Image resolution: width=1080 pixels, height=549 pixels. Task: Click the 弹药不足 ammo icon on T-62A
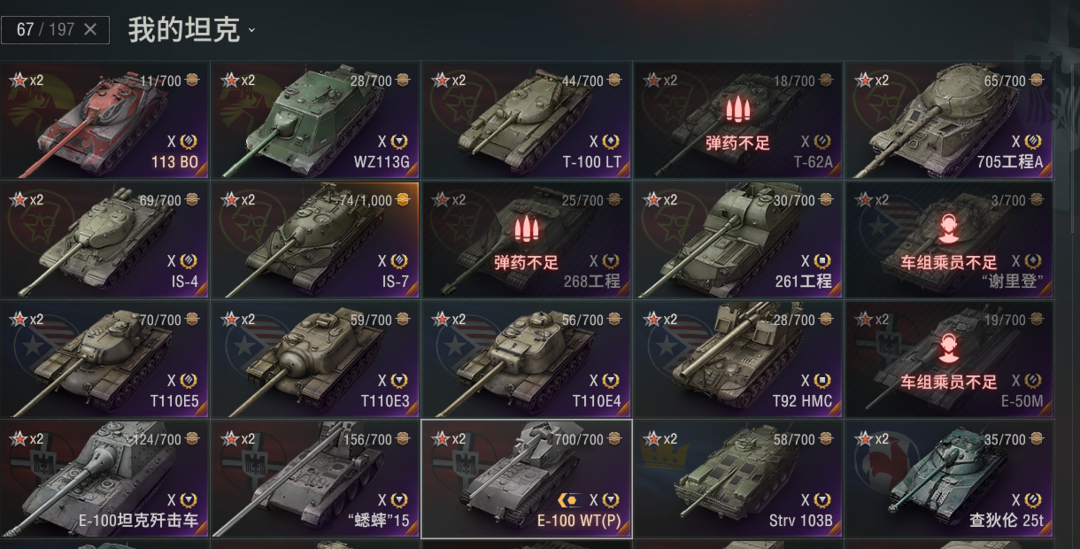(x=738, y=109)
